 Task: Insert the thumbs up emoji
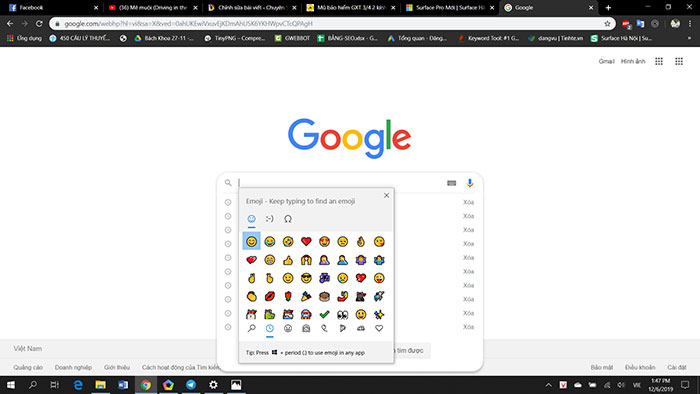(288, 260)
